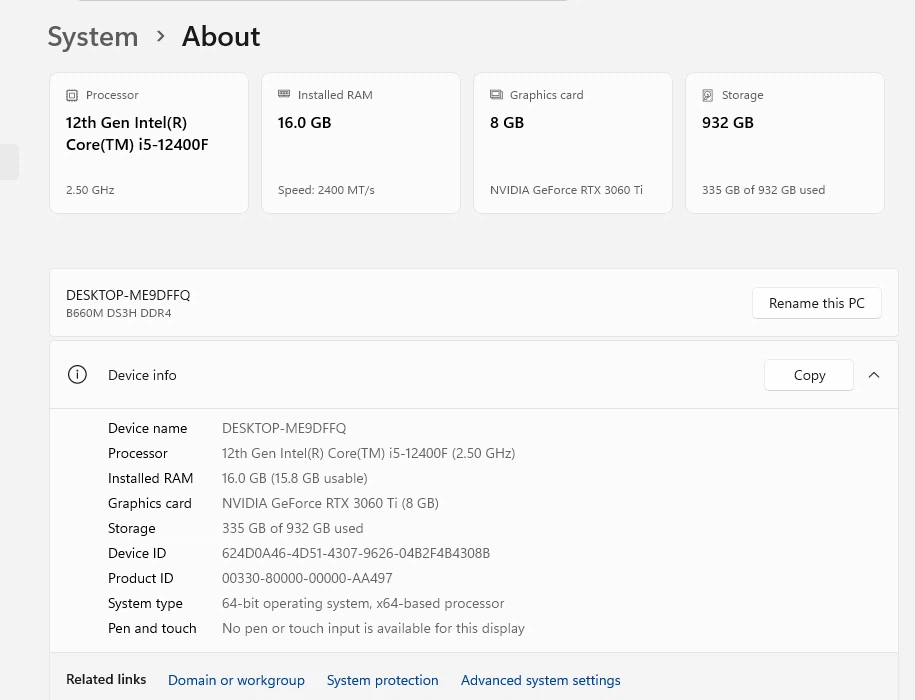Click the Storage value in Device info list
Screen dimensions: 915x700
pos(292,528)
